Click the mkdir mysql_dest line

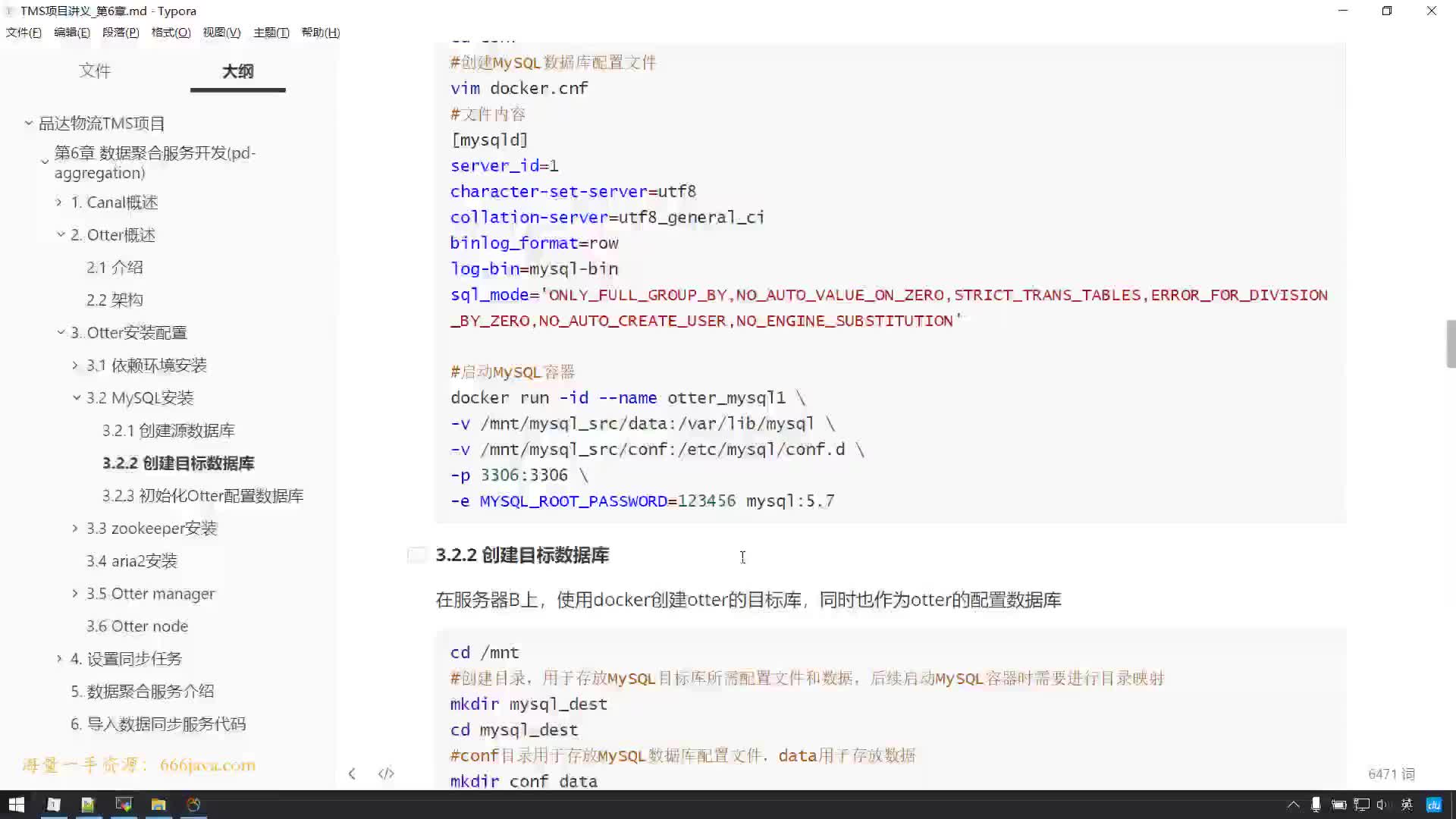[529, 704]
